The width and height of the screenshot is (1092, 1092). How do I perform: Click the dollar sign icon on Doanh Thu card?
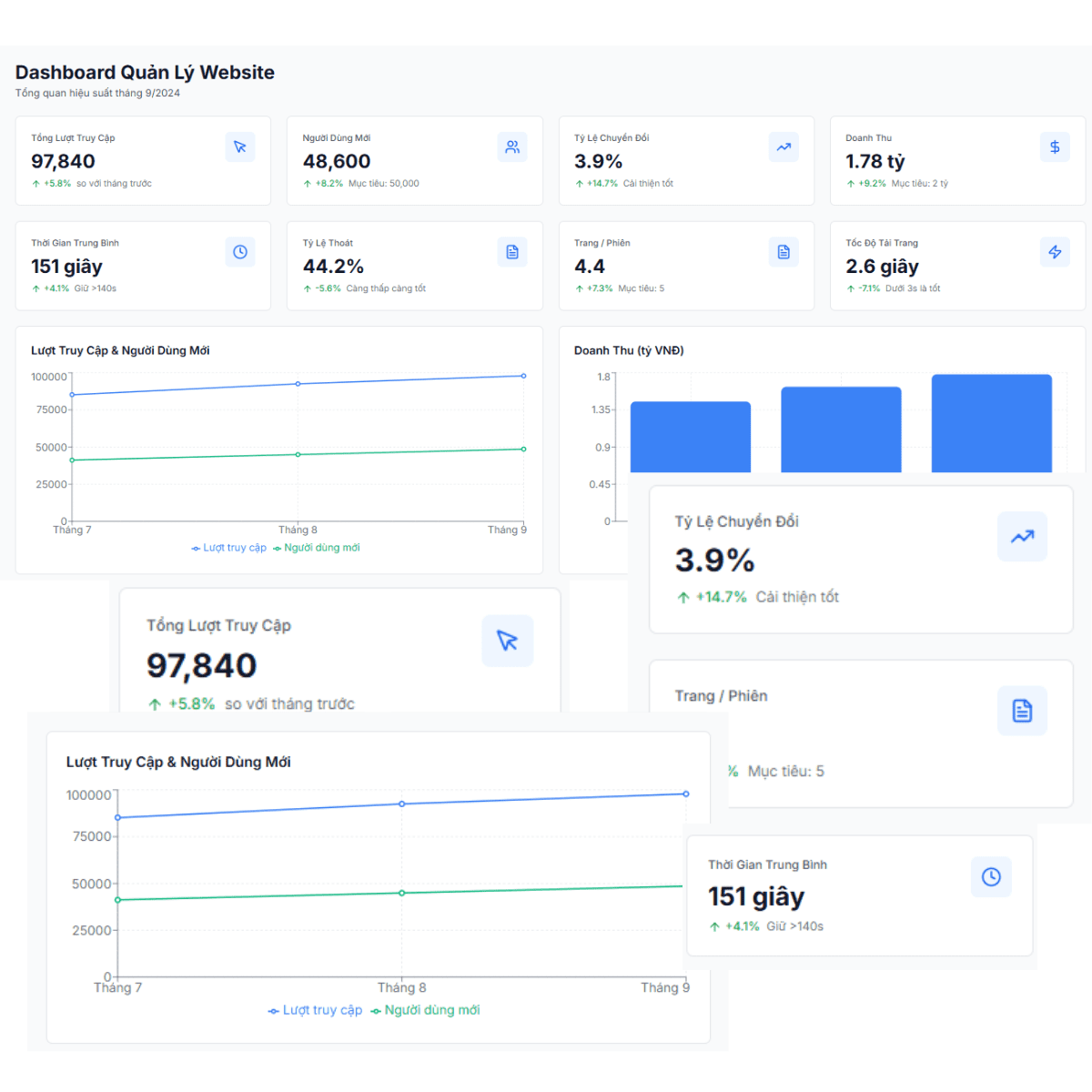pos(1055,147)
